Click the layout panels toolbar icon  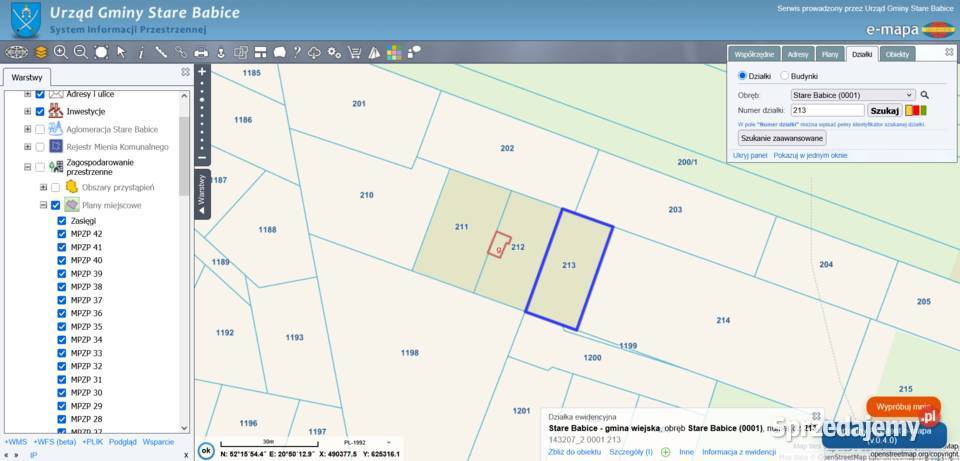(x=261, y=53)
